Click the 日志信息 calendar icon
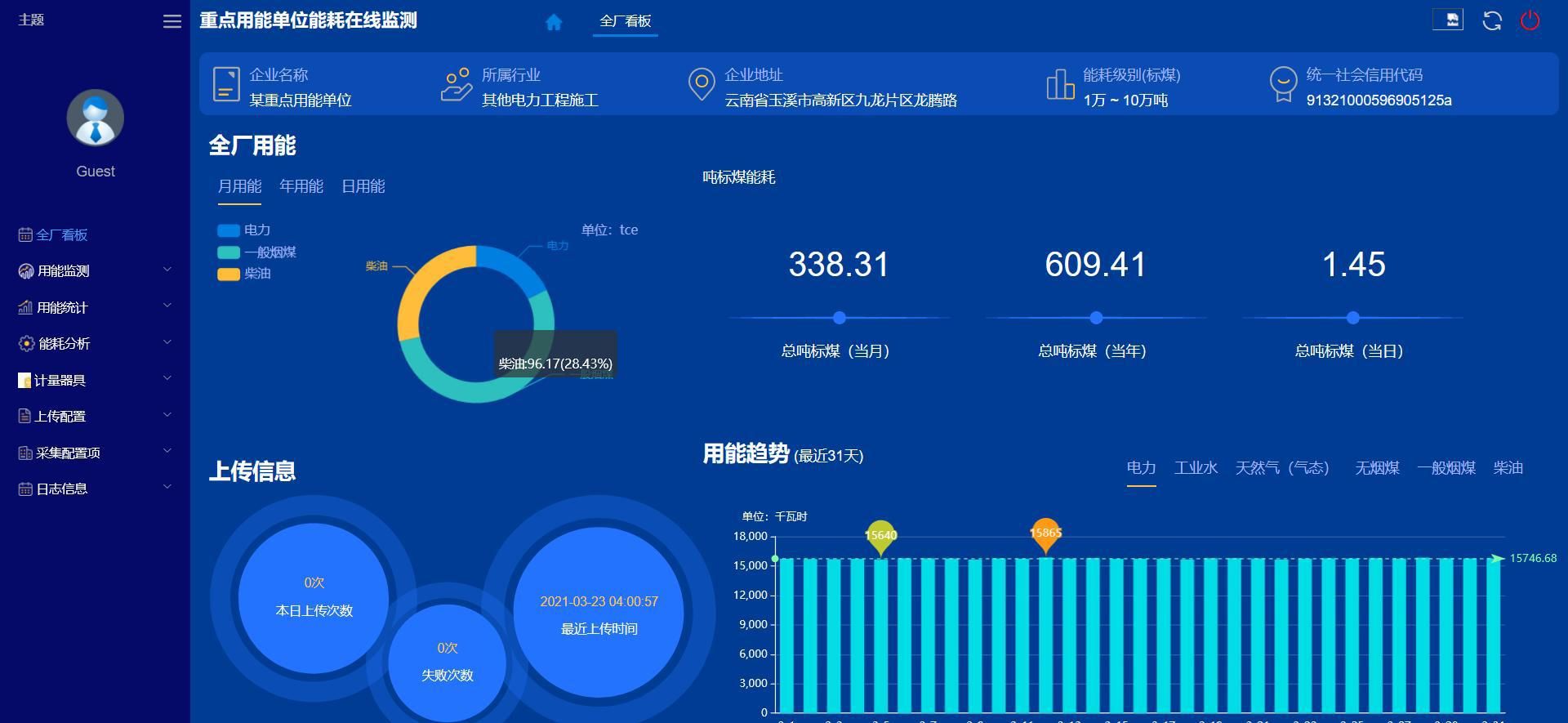 click(25, 489)
